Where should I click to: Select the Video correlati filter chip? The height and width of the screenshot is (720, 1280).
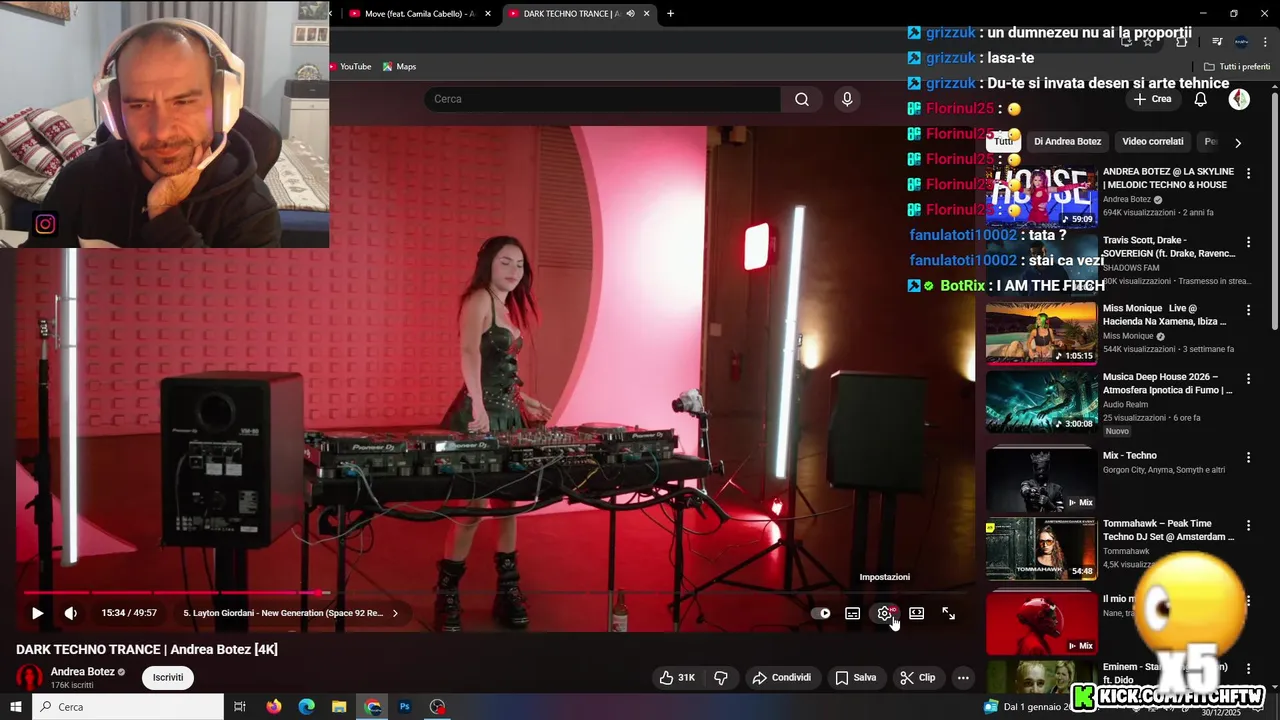(1152, 142)
